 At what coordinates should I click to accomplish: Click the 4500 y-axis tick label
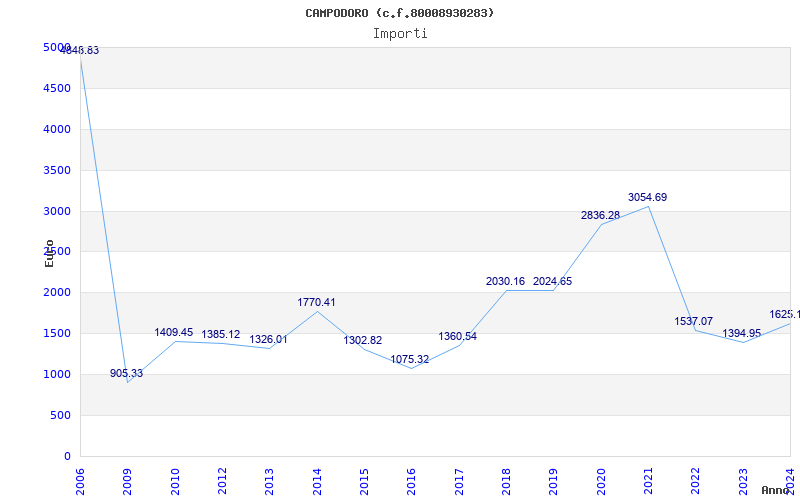[57, 88]
